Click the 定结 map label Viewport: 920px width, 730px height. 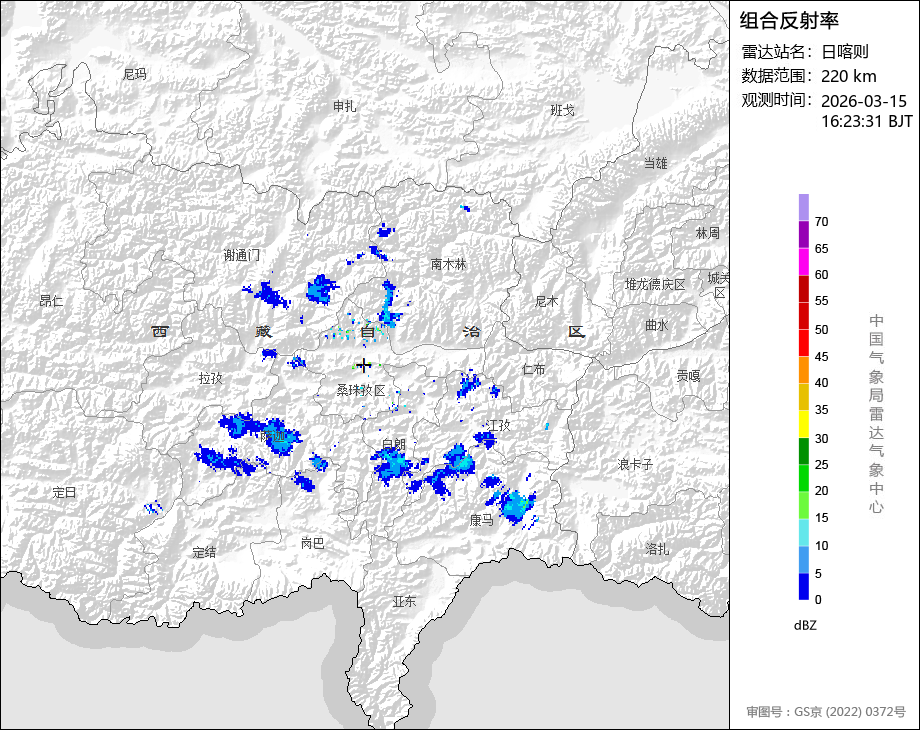204,552
